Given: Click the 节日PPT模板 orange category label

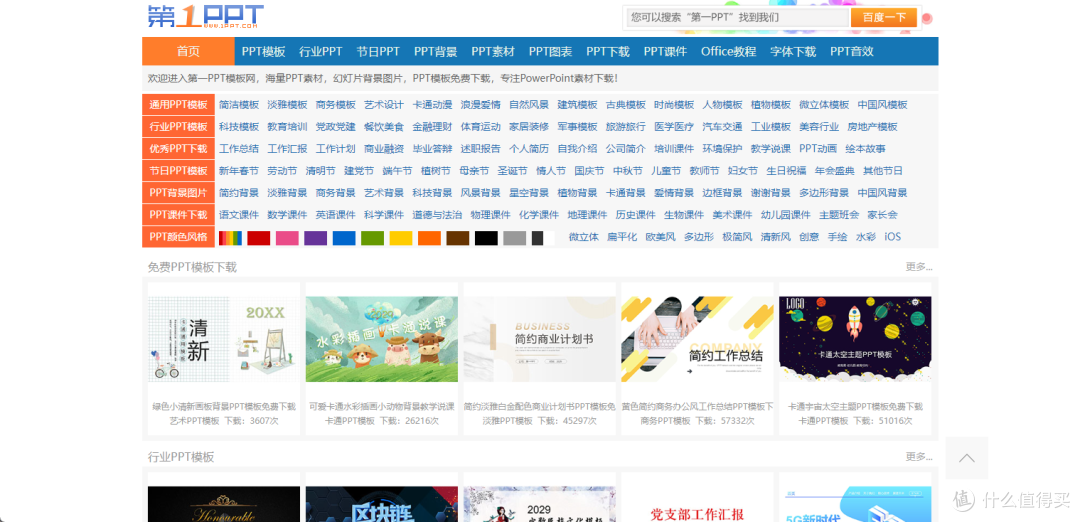Looking at the screenshot, I should tap(178, 171).
